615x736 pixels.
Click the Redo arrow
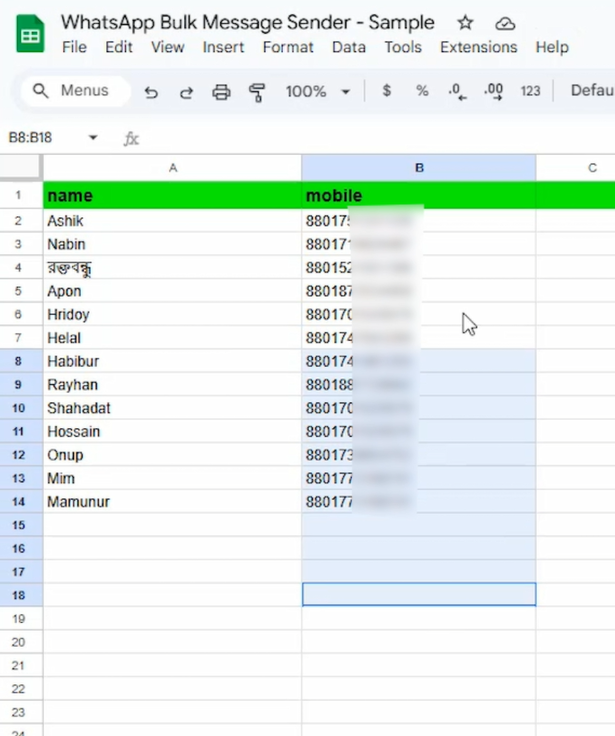click(186, 92)
